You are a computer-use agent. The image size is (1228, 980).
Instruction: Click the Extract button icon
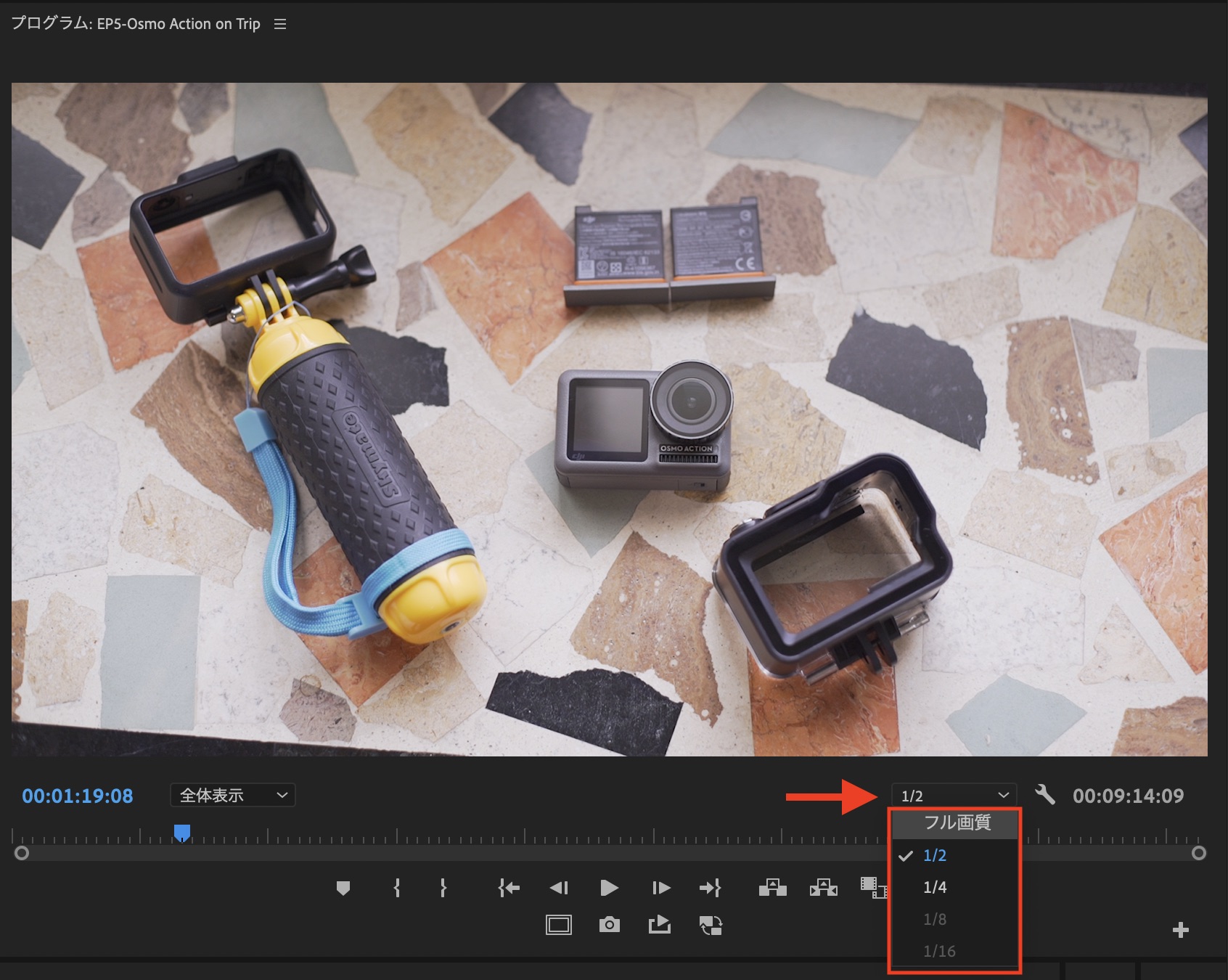[823, 888]
